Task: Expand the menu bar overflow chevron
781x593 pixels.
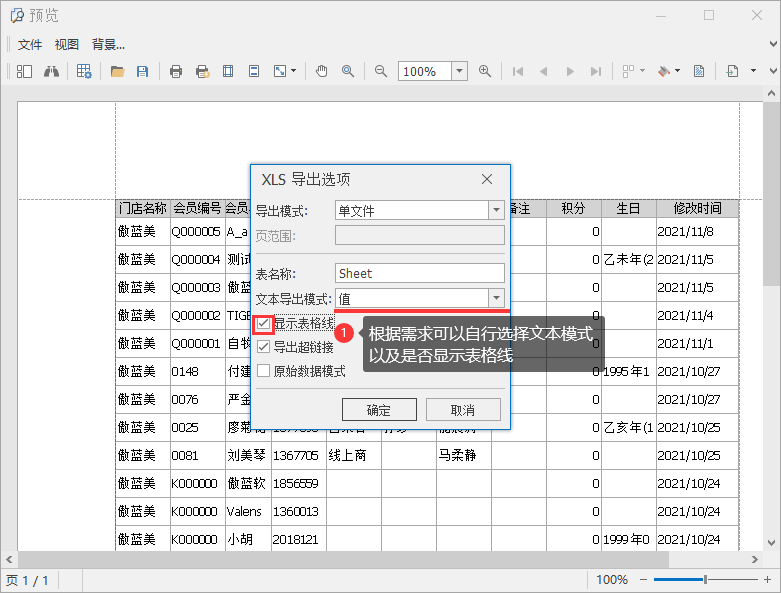Action: point(773,44)
